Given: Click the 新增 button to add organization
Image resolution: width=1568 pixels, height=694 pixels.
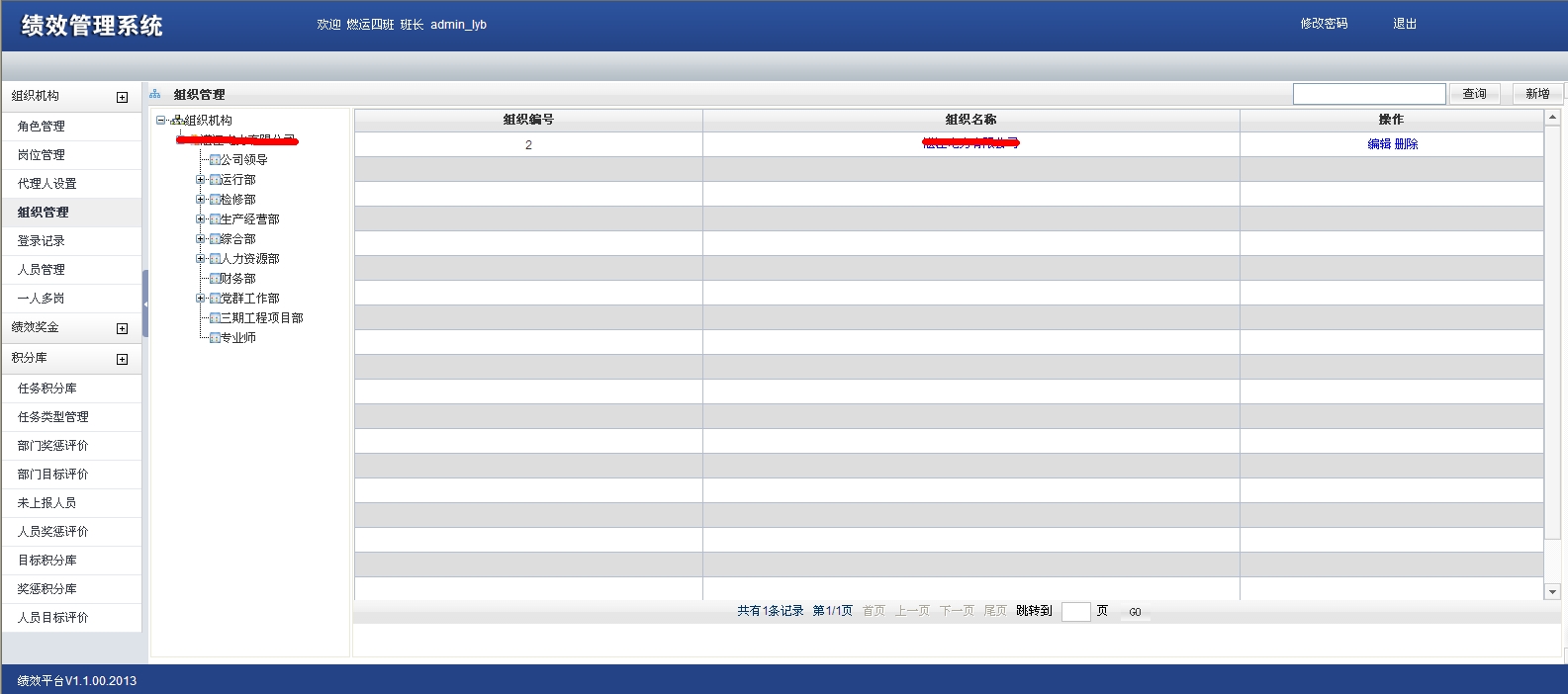Looking at the screenshot, I should tap(1537, 94).
